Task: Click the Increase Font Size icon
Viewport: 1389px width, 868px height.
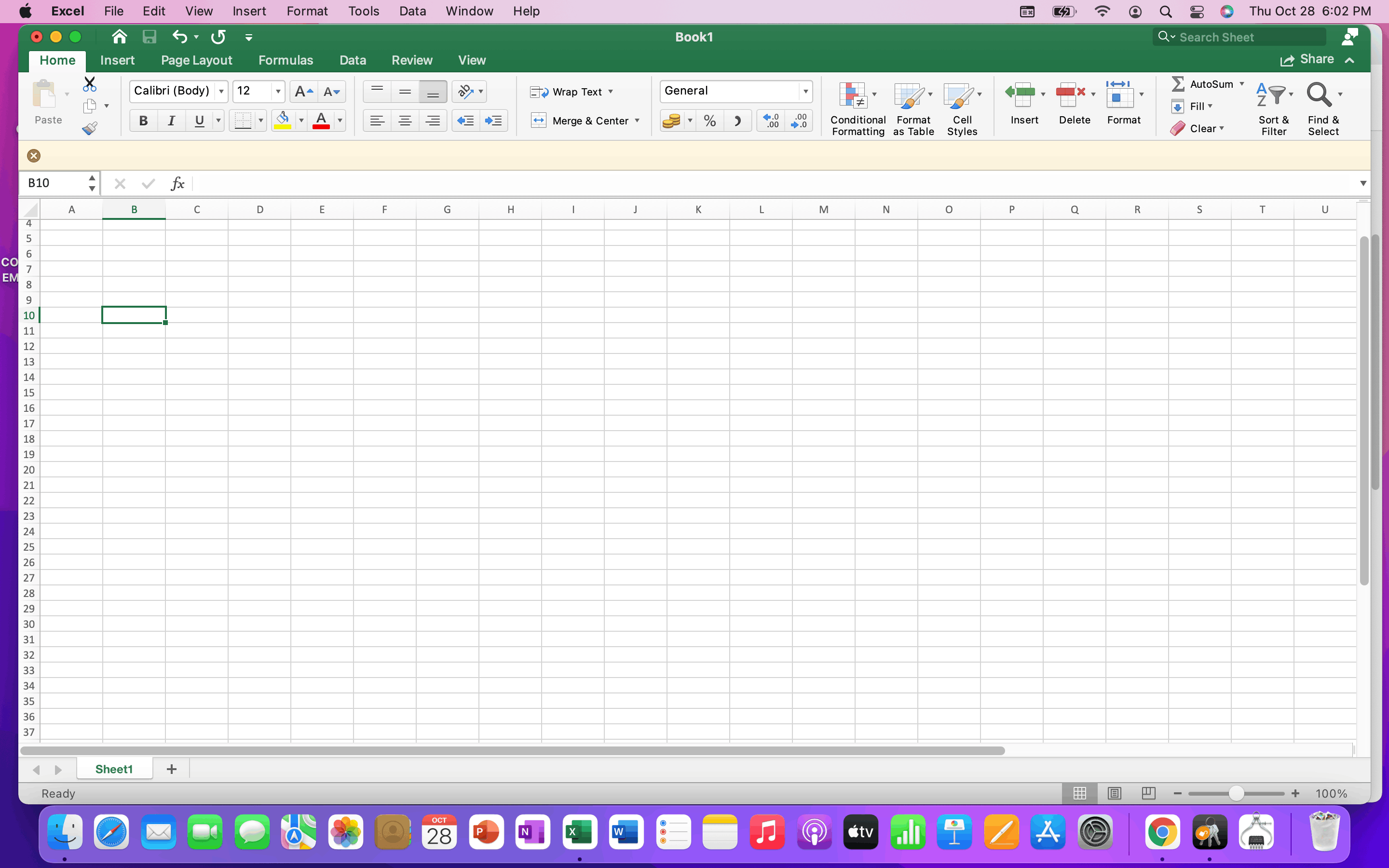Action: tap(303, 91)
